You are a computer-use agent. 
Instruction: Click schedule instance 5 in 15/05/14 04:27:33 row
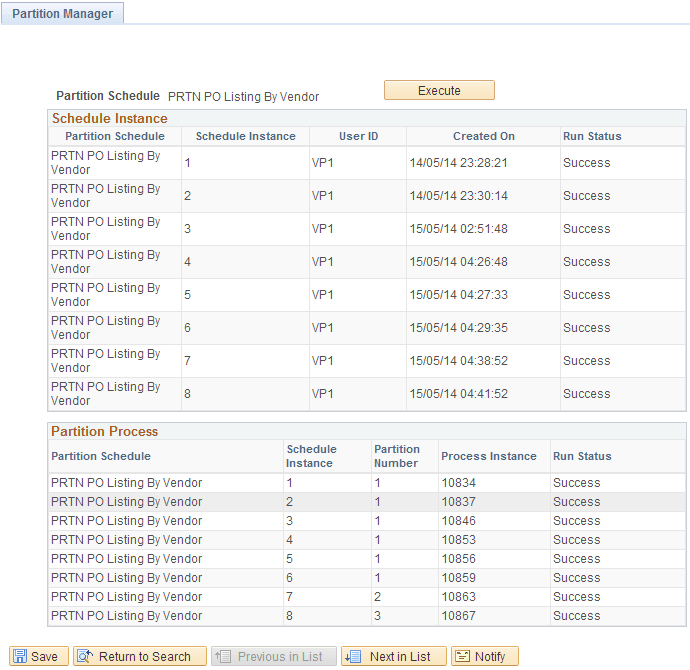[x=187, y=295]
